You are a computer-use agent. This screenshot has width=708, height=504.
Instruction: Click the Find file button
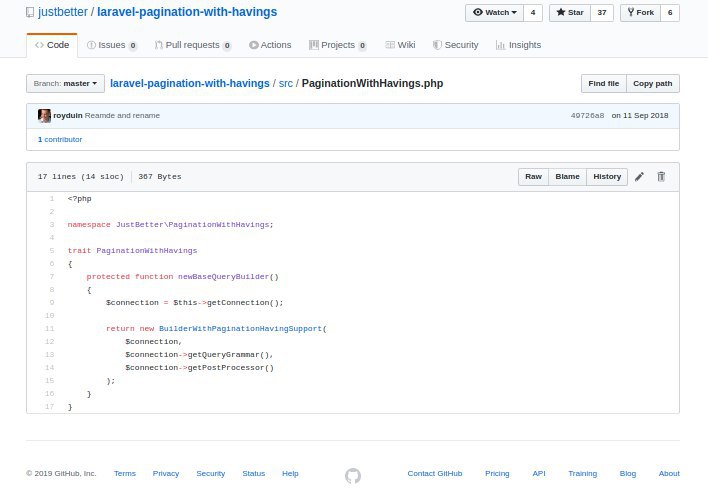point(604,84)
